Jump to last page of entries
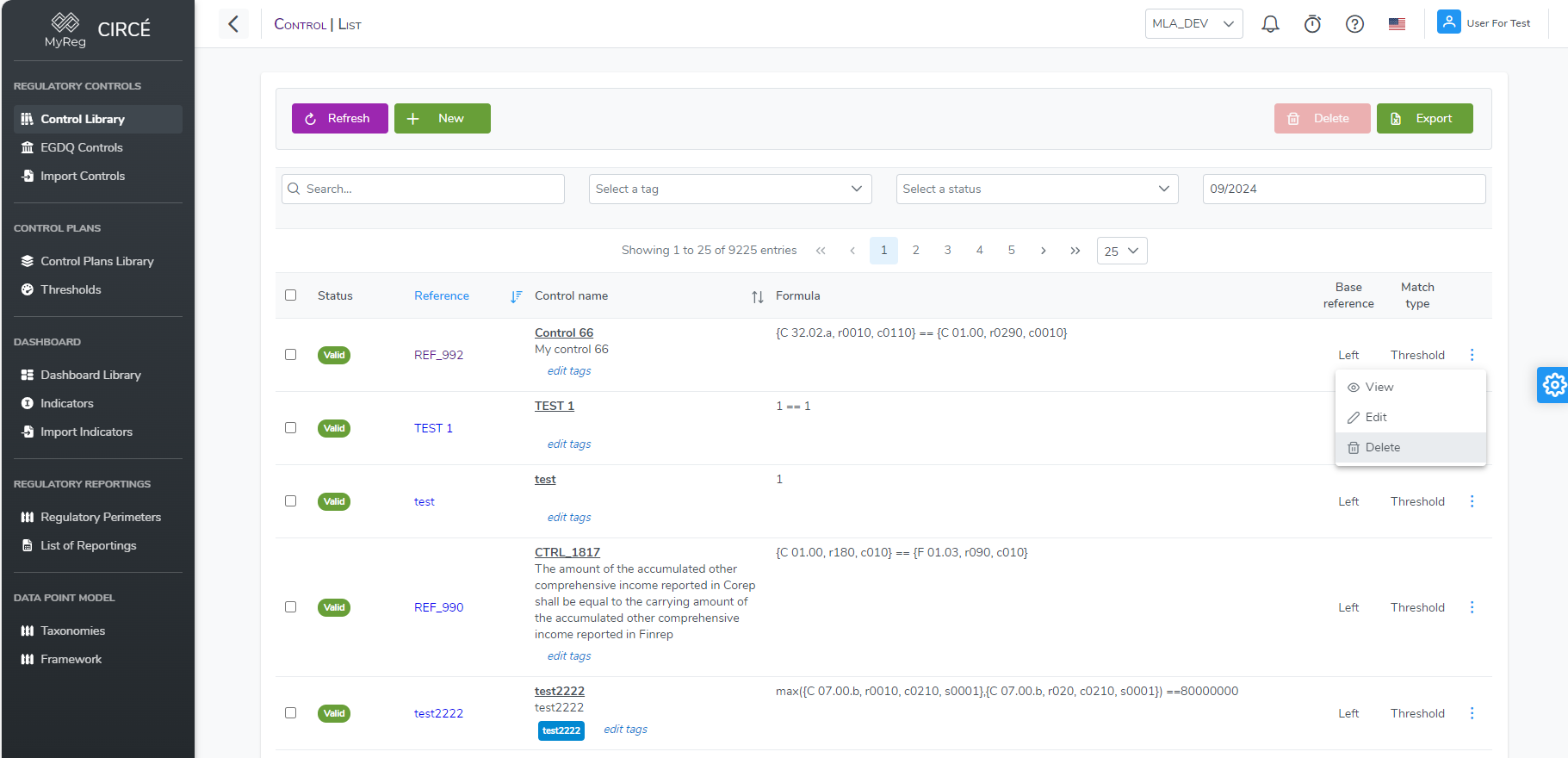Viewport: 1568px width, 758px height. (x=1075, y=251)
